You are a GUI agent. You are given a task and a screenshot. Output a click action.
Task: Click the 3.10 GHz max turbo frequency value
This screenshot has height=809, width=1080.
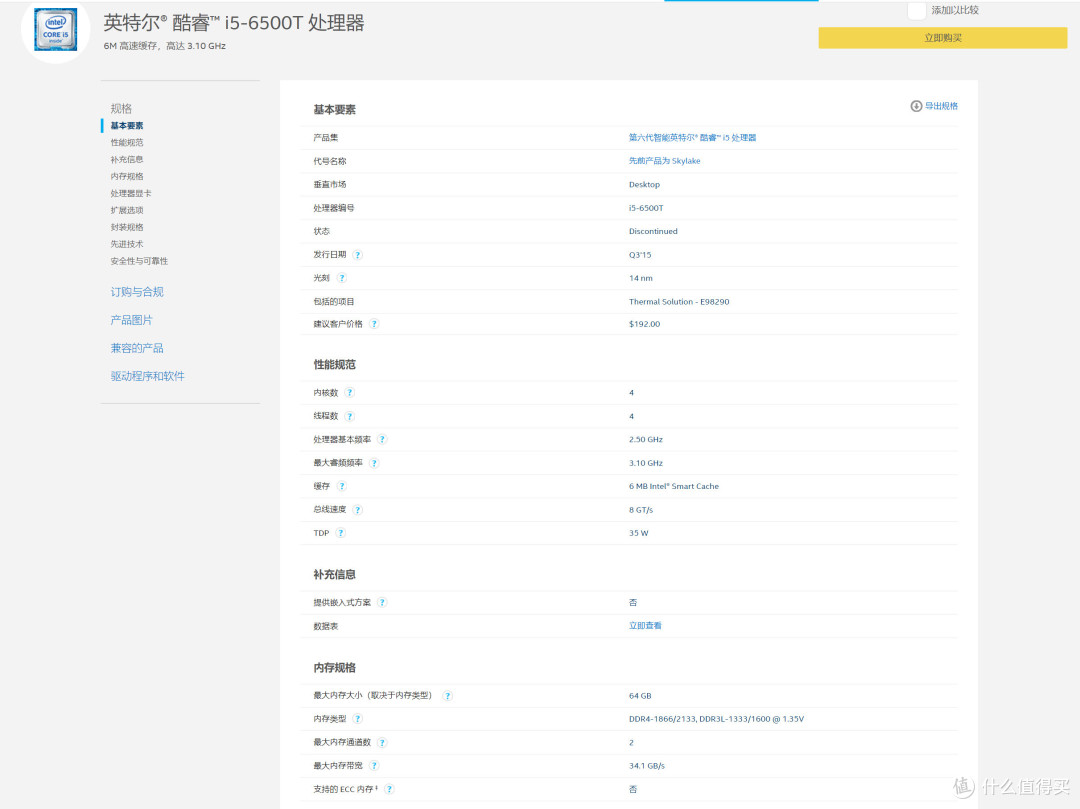coord(645,463)
